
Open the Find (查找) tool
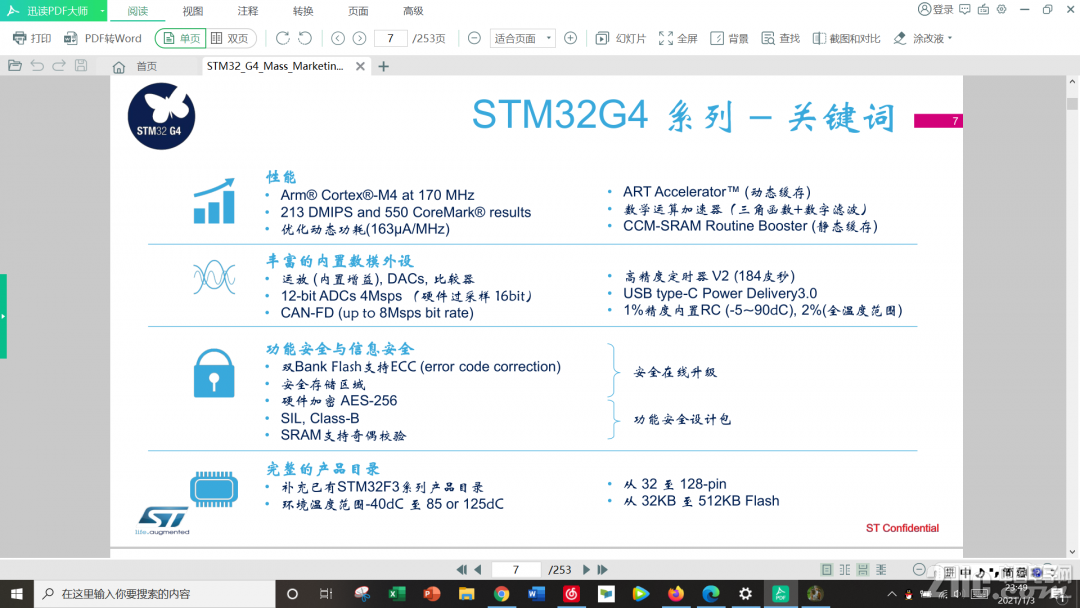point(780,39)
